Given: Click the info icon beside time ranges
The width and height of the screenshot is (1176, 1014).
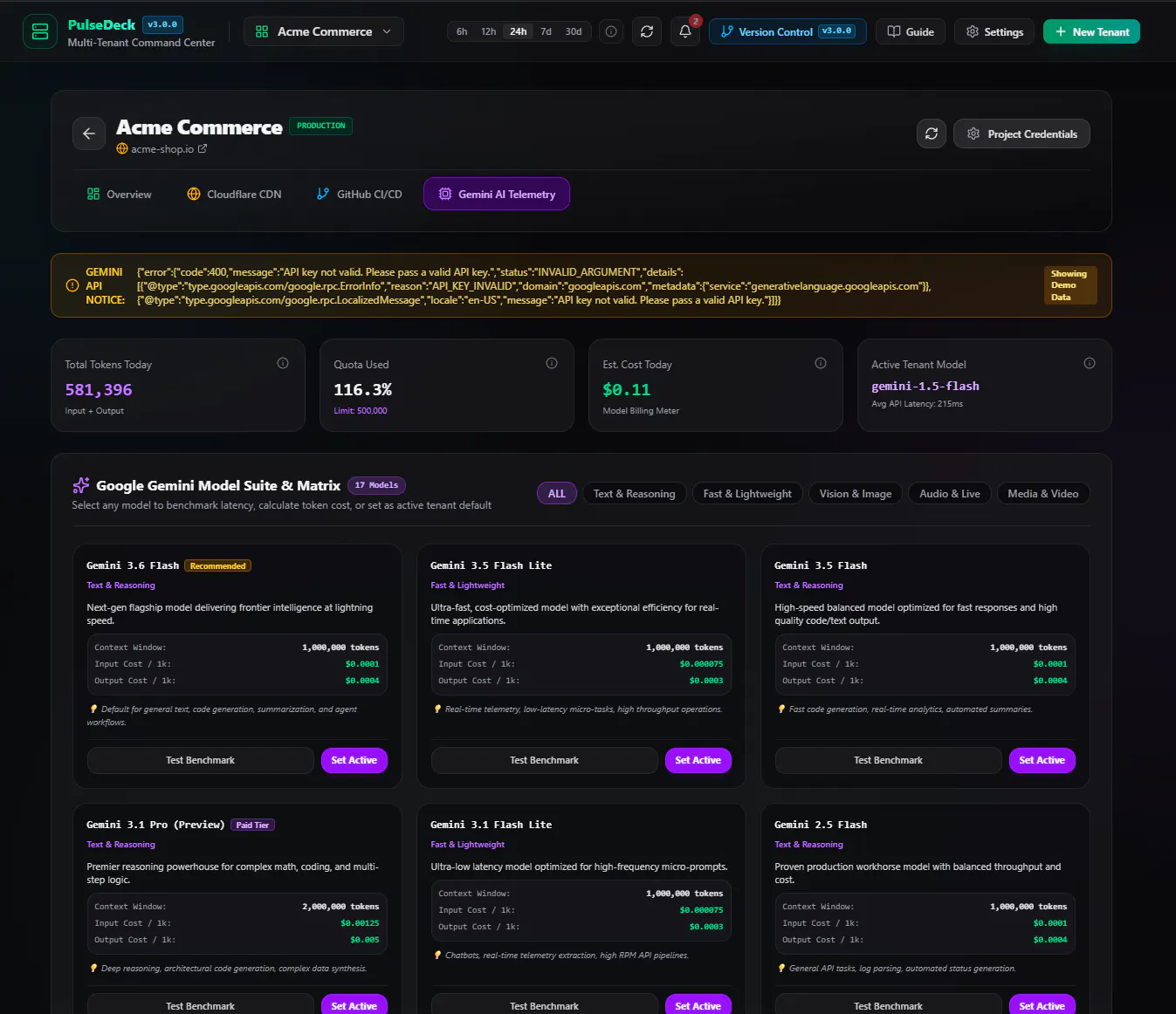Looking at the screenshot, I should (x=611, y=31).
